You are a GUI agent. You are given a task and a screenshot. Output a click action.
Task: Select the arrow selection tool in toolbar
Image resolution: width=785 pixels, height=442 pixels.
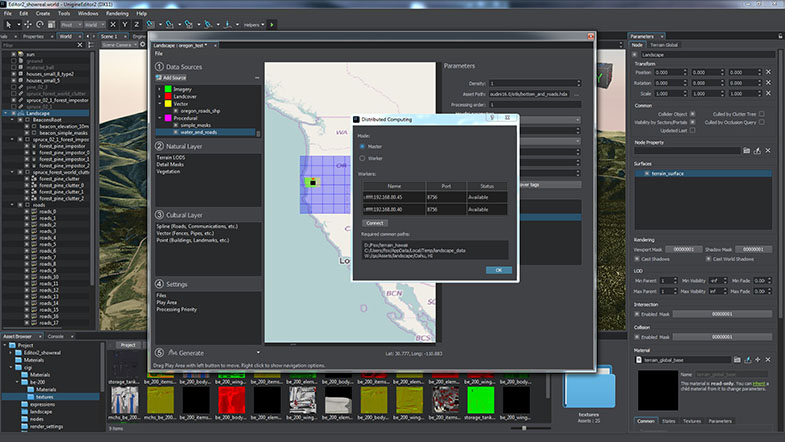tap(9, 25)
